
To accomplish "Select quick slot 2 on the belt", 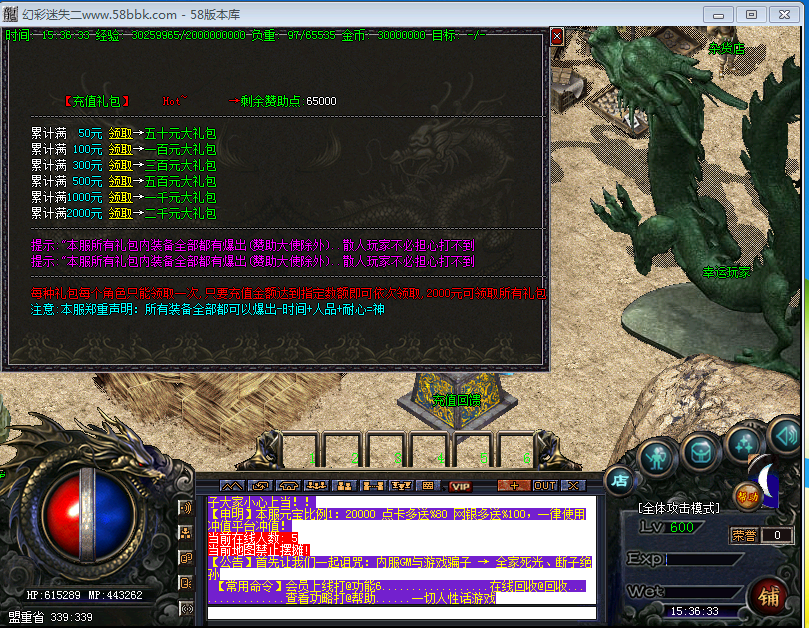I will (x=345, y=450).
